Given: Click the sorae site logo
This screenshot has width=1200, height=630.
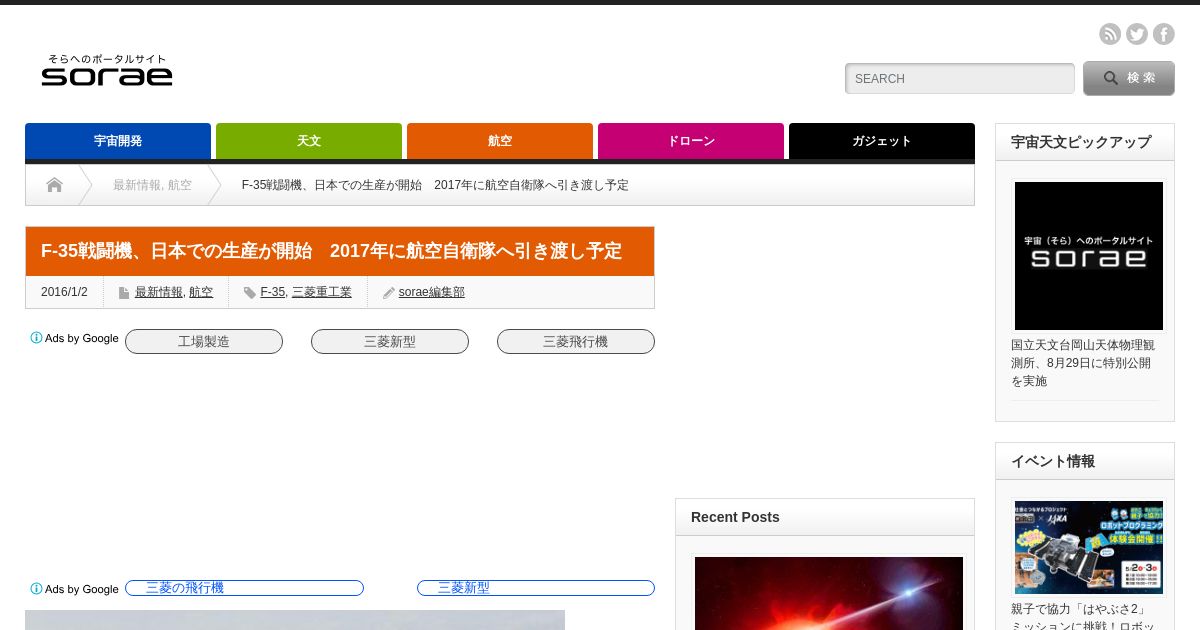Looking at the screenshot, I should point(107,70).
